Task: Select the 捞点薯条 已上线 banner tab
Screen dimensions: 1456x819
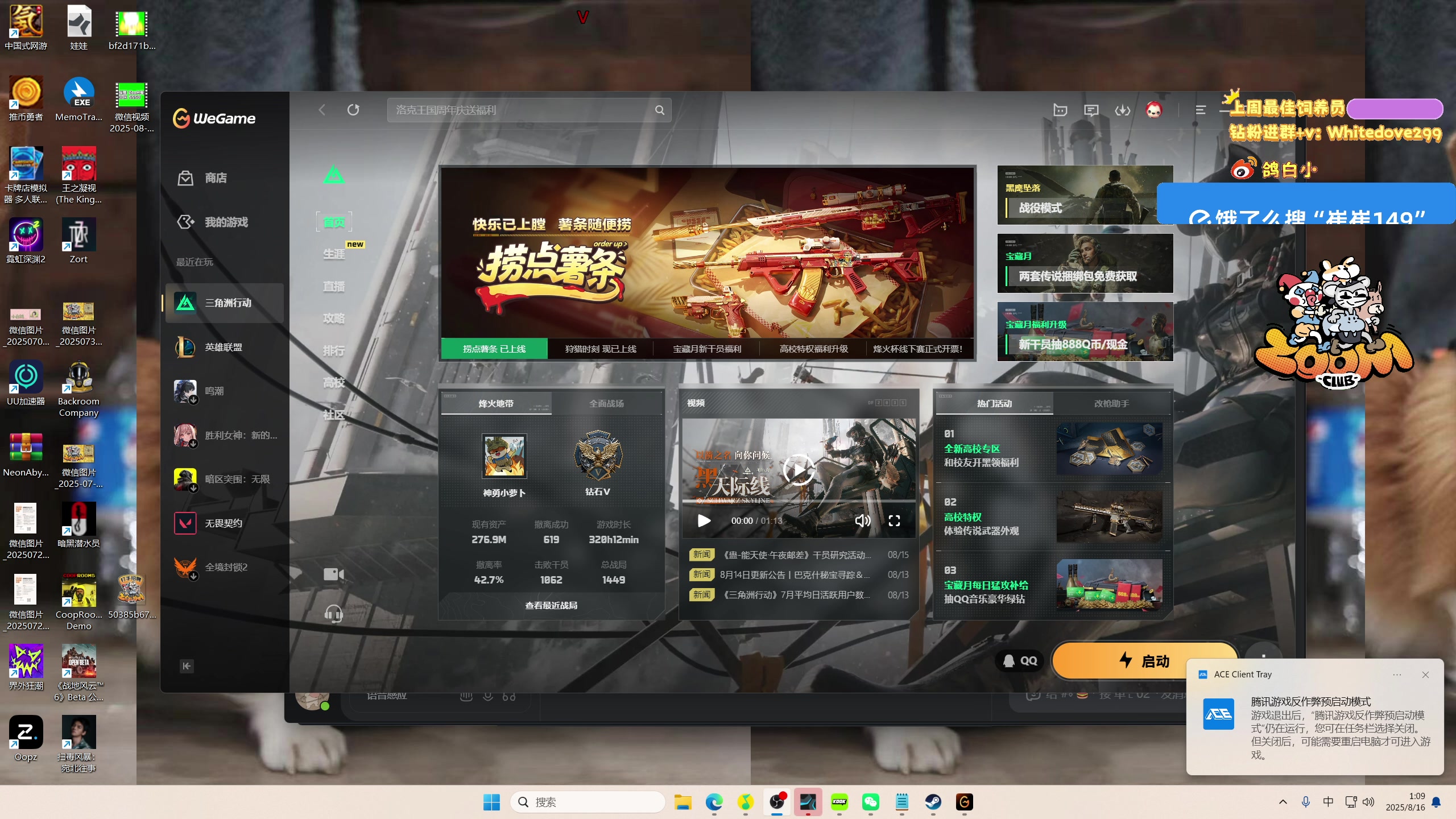Action: pos(494,349)
